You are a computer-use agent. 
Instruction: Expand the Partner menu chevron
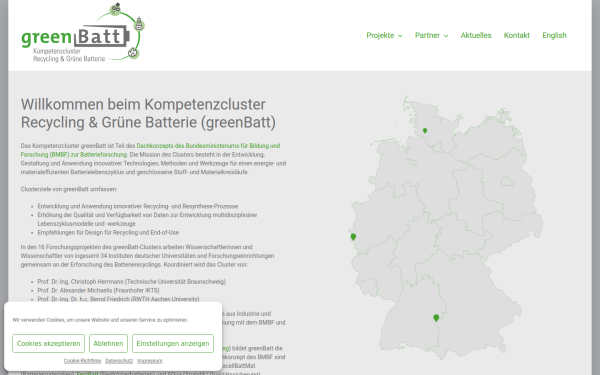click(446, 36)
